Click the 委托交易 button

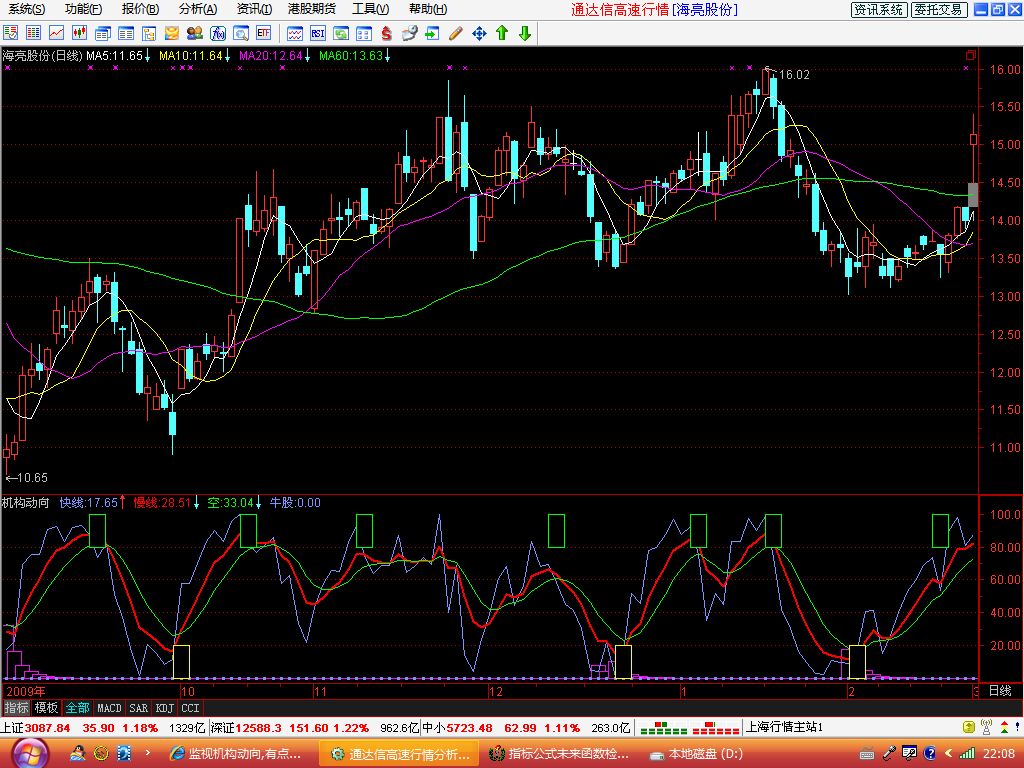pos(939,10)
